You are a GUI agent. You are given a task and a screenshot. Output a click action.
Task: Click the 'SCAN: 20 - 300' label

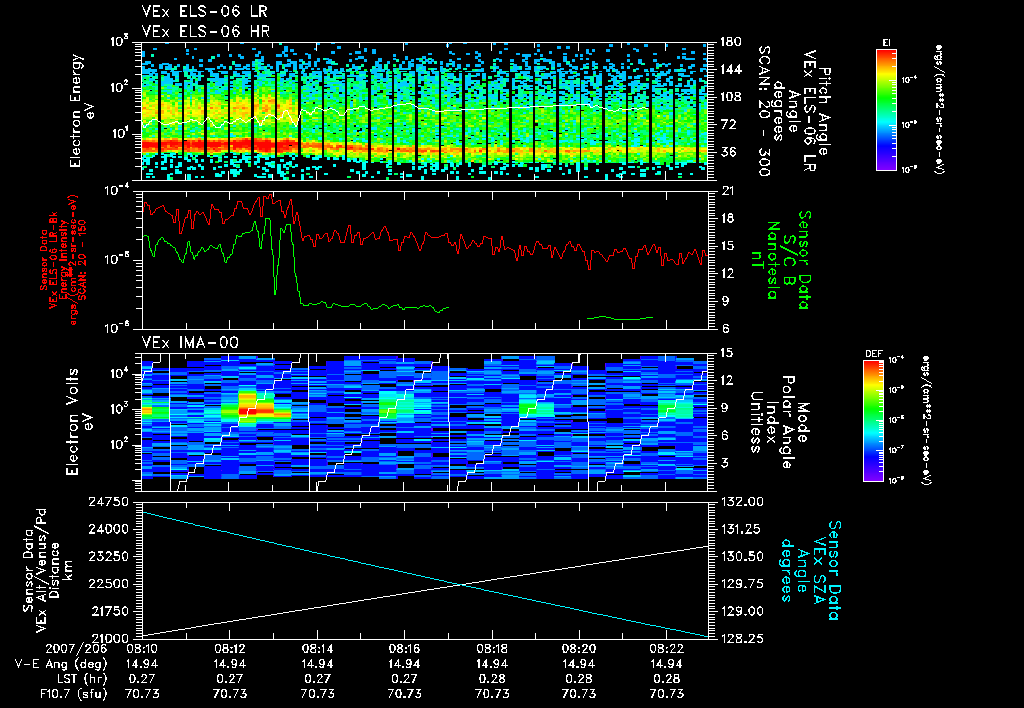pos(764,111)
